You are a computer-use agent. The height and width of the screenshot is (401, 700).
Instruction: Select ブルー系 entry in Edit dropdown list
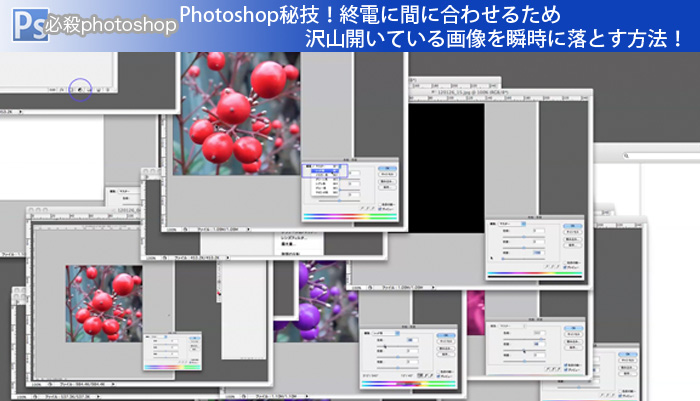(325, 188)
